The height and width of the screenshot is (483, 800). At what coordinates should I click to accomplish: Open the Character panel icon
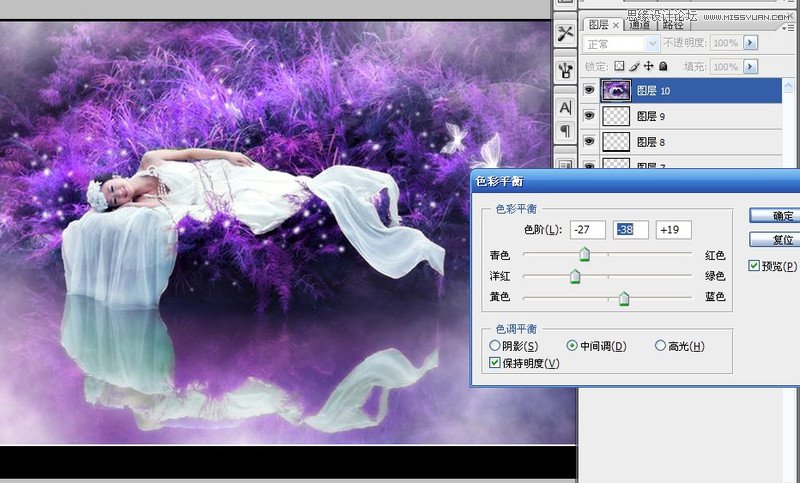pyautogui.click(x=565, y=108)
